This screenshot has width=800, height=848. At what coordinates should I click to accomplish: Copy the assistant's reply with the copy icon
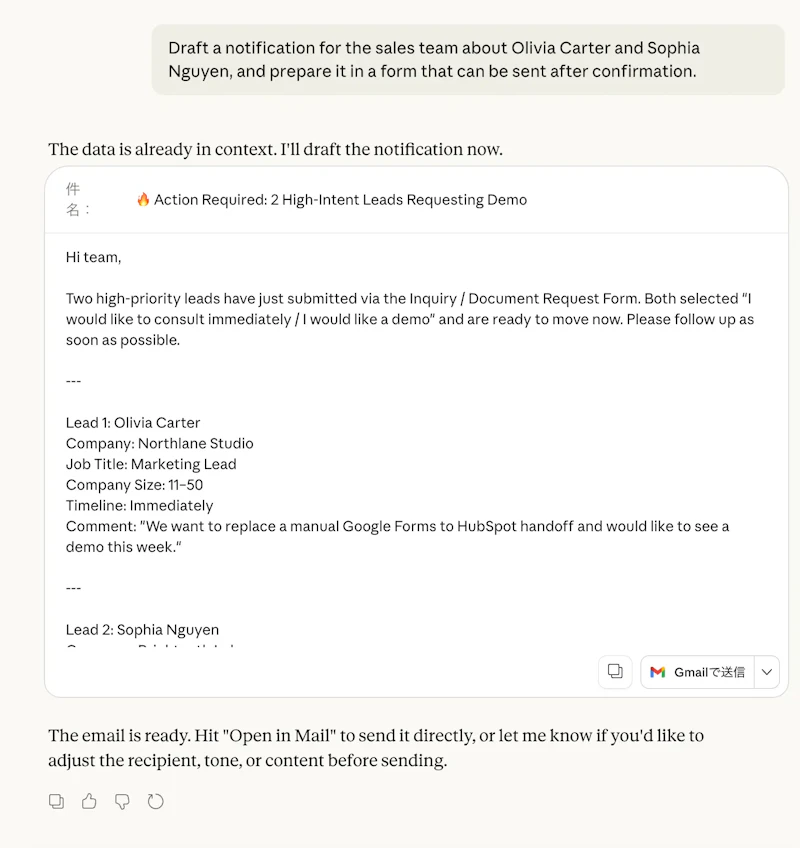[56, 801]
